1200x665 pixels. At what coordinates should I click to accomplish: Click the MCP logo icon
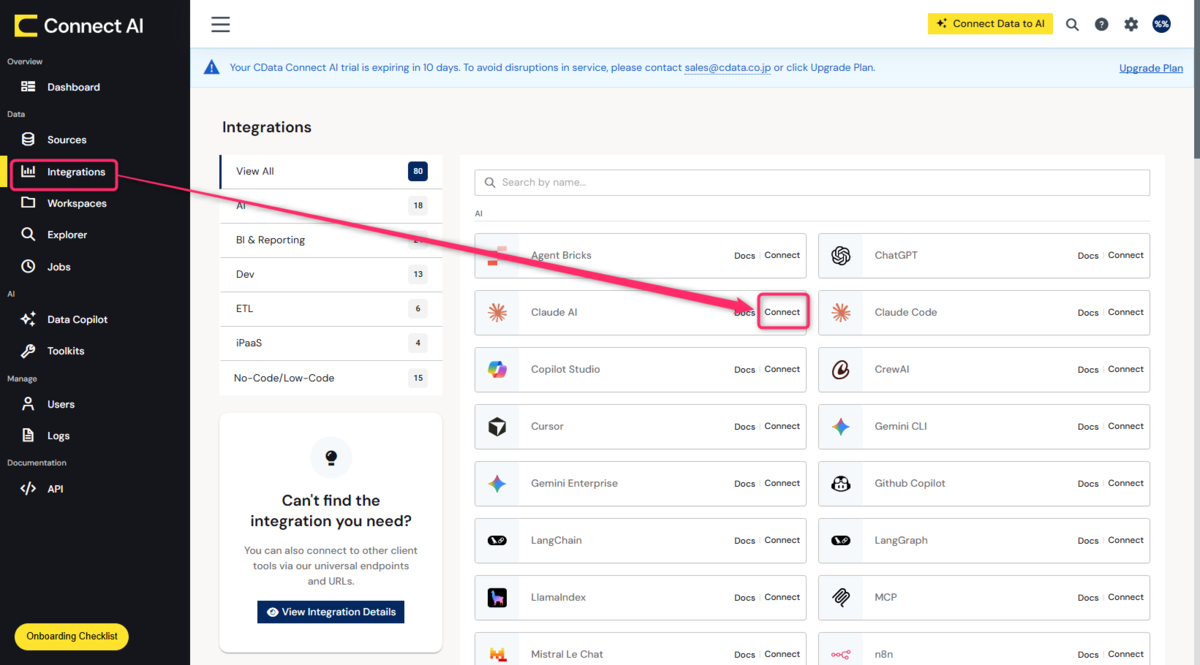coord(841,598)
